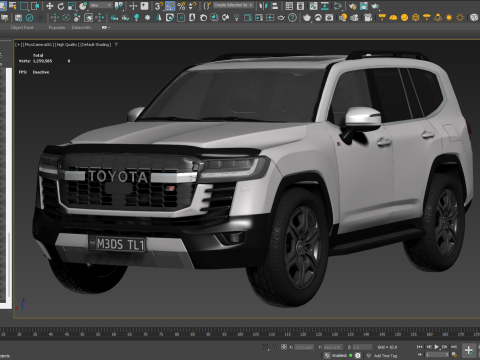Open the PhysCamera viewport label menu

[x=38, y=44]
